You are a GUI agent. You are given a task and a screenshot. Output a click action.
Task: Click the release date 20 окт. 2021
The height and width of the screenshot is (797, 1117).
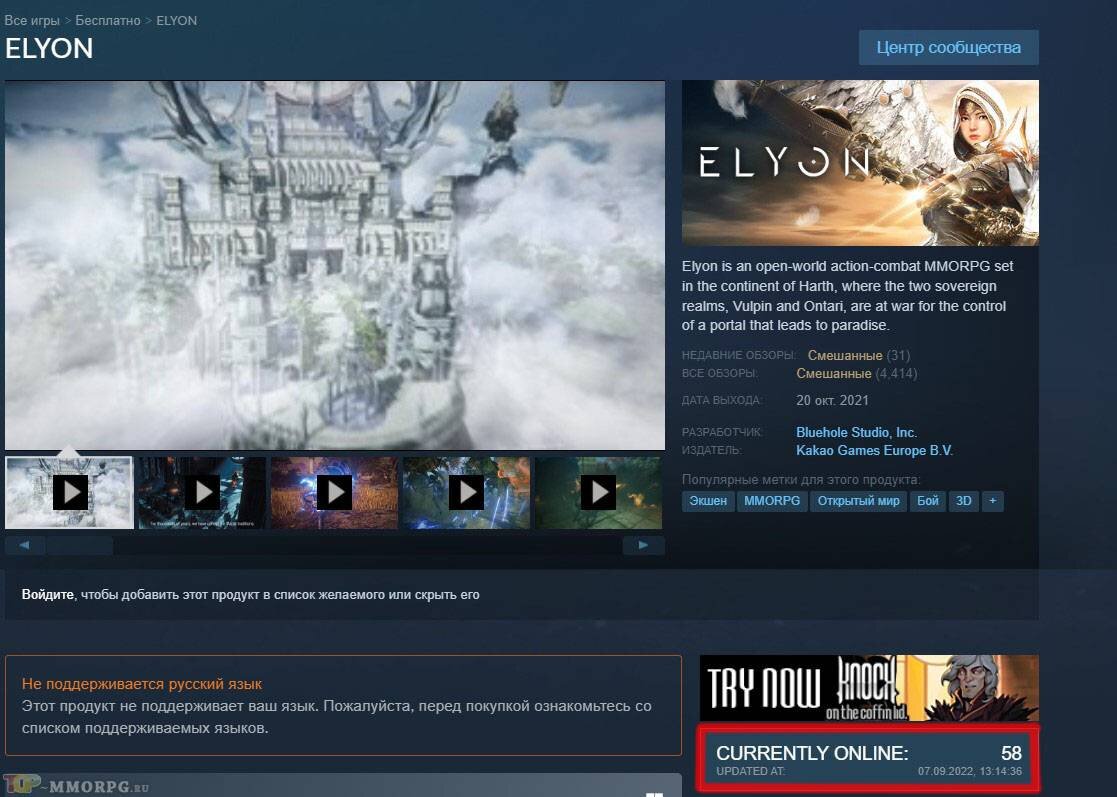(832, 400)
